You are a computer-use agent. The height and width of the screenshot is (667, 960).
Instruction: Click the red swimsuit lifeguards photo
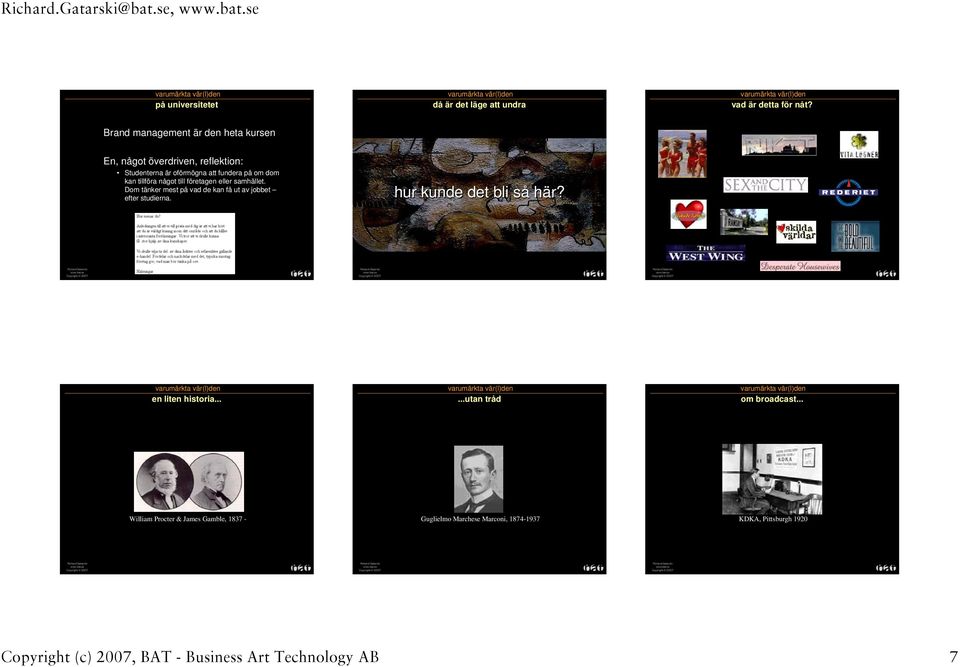[x=683, y=154]
